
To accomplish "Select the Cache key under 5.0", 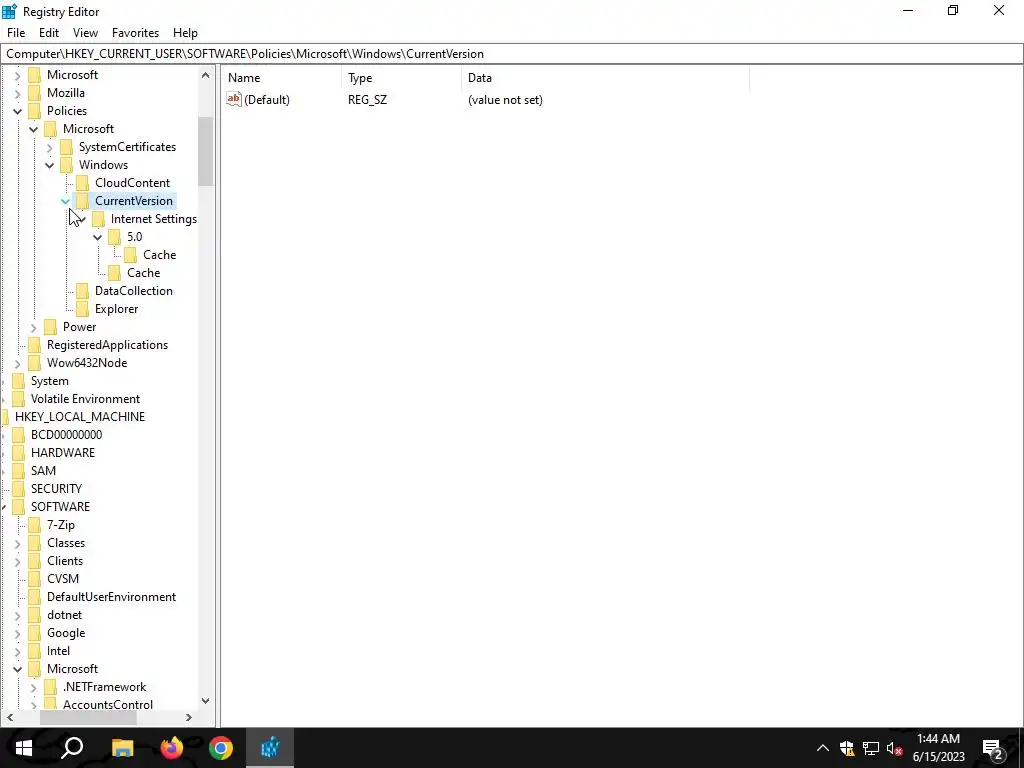I will point(159,255).
